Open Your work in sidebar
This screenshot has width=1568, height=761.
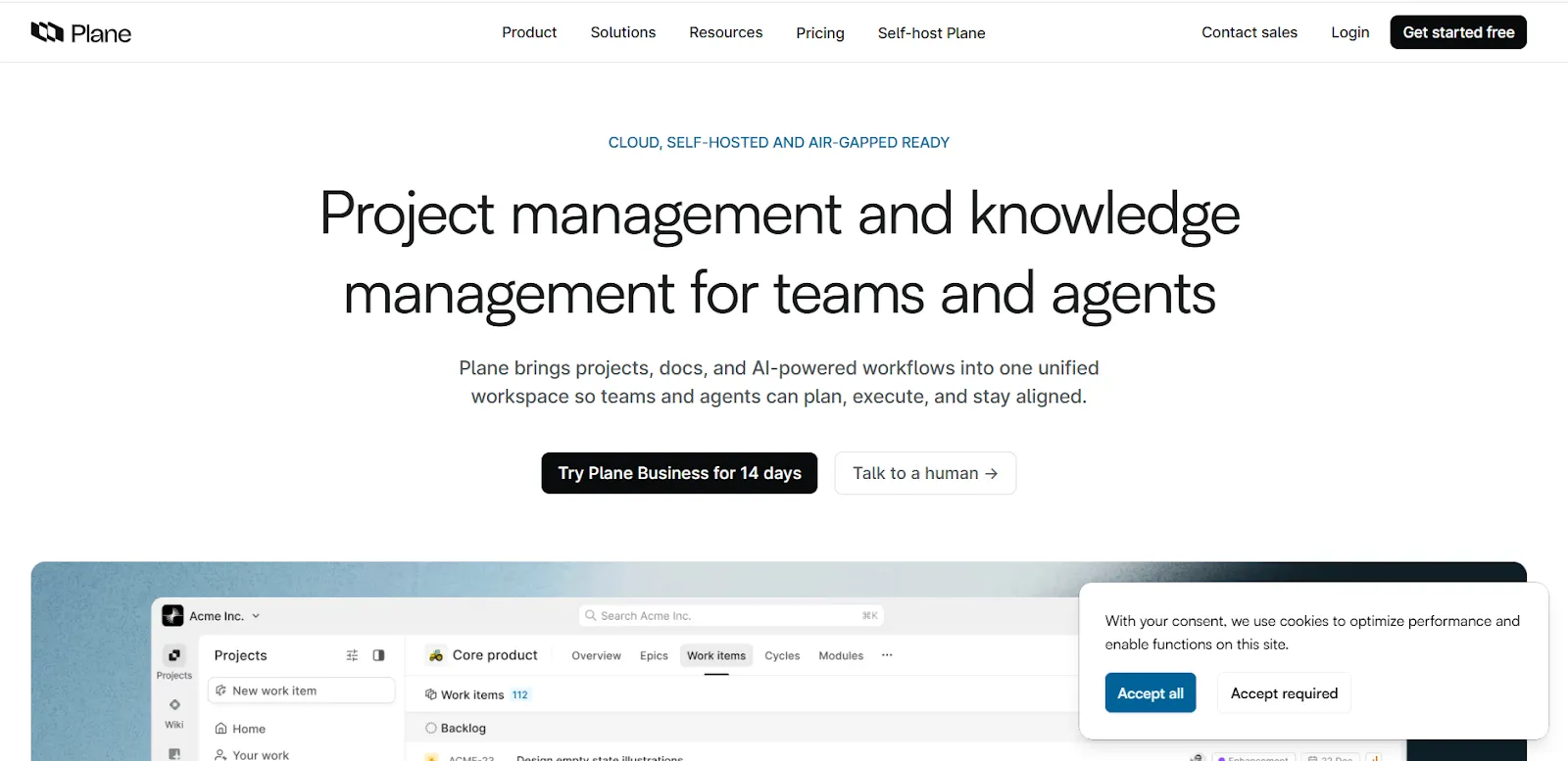tap(252, 755)
